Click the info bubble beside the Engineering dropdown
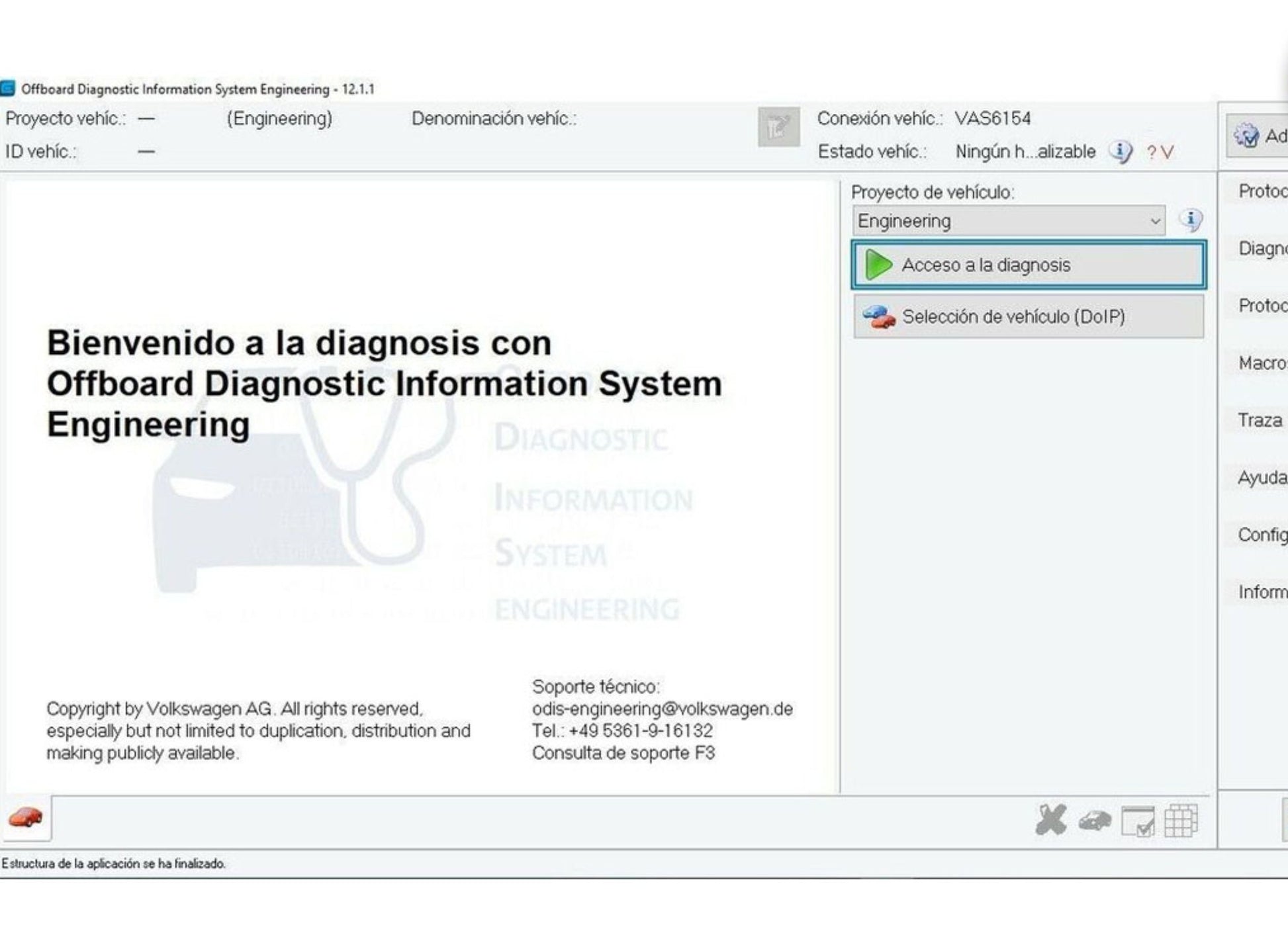The image size is (1288, 935). click(1190, 220)
